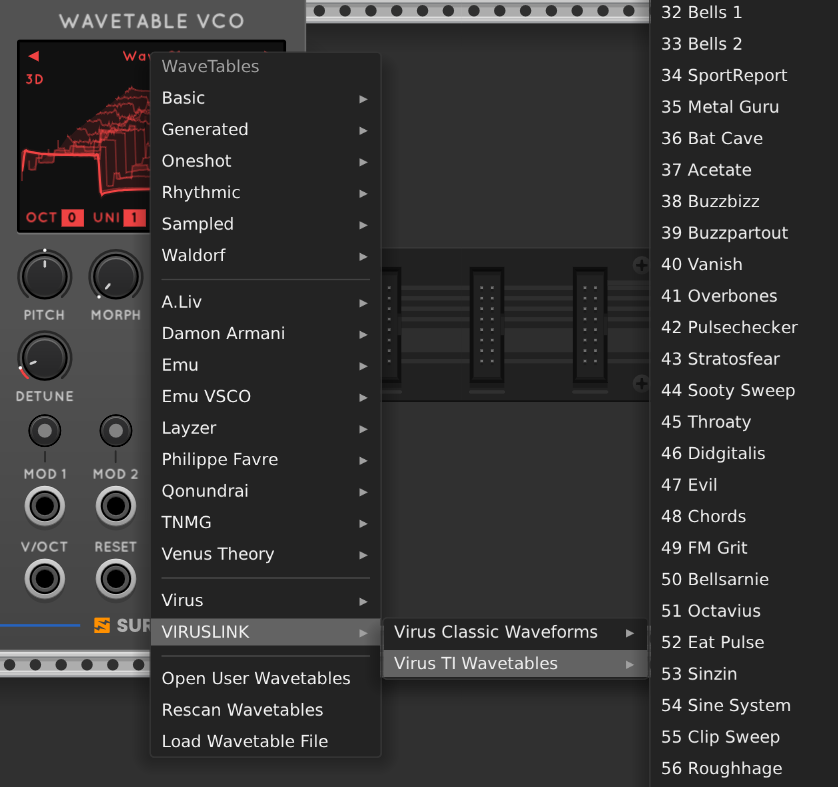Expand the Waldorf wavetable submenu

265,256
